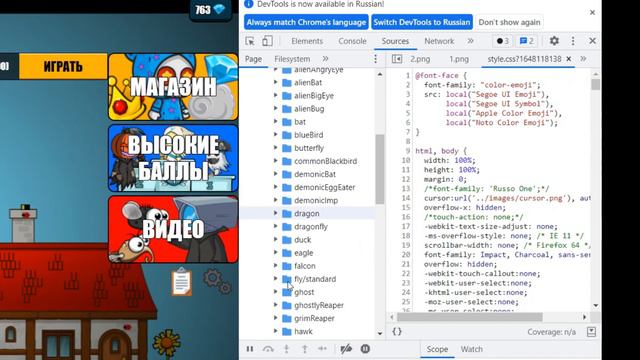Click Don't show again button
This screenshot has height=360, width=640.
509,22
